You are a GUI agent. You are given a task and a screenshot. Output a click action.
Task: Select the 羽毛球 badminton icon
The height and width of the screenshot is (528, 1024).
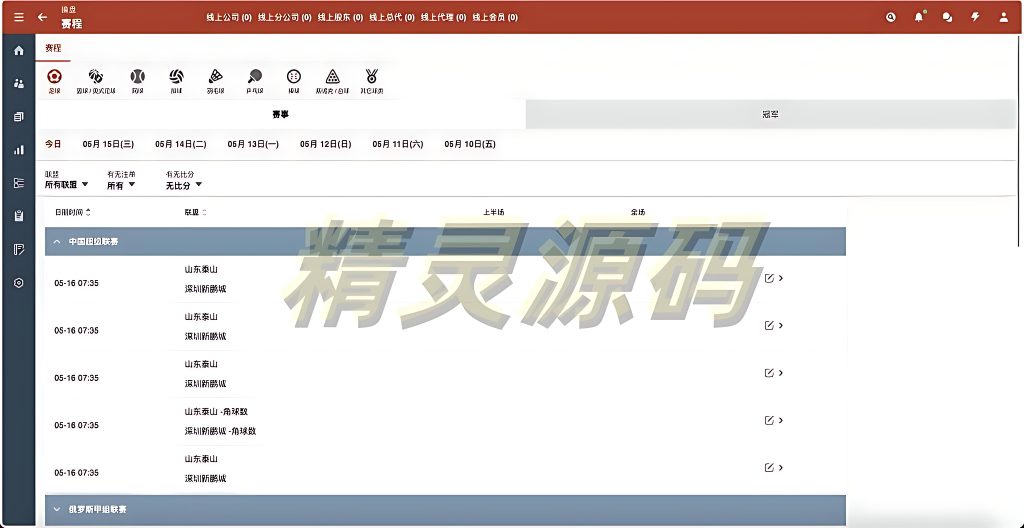click(216, 81)
